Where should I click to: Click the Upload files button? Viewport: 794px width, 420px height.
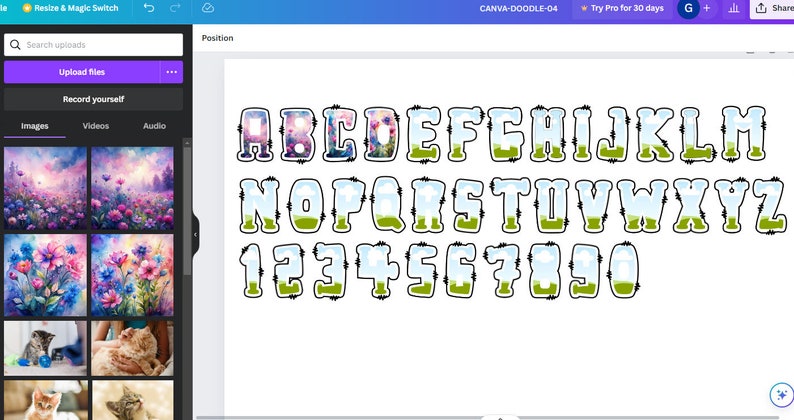click(82, 72)
